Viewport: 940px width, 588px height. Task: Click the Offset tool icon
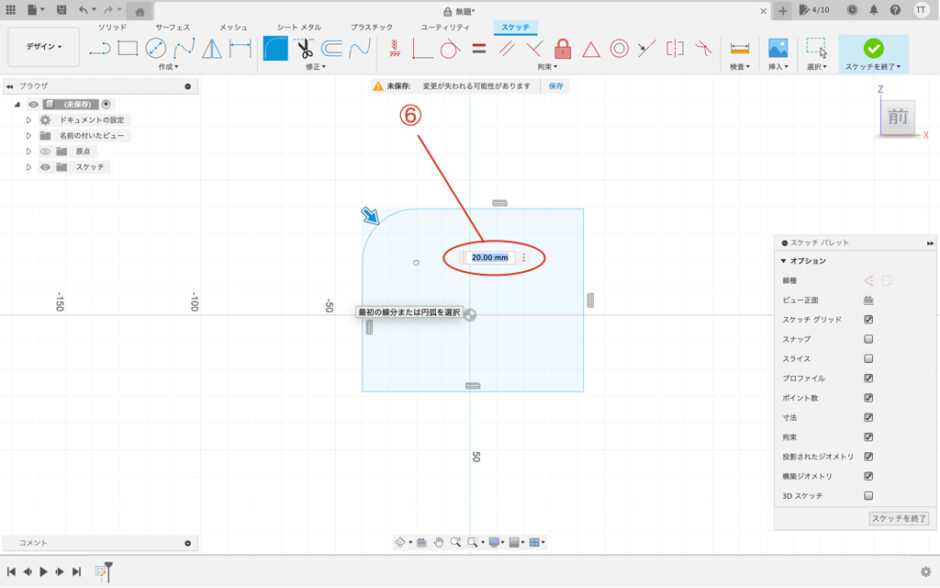pyautogui.click(x=332, y=48)
